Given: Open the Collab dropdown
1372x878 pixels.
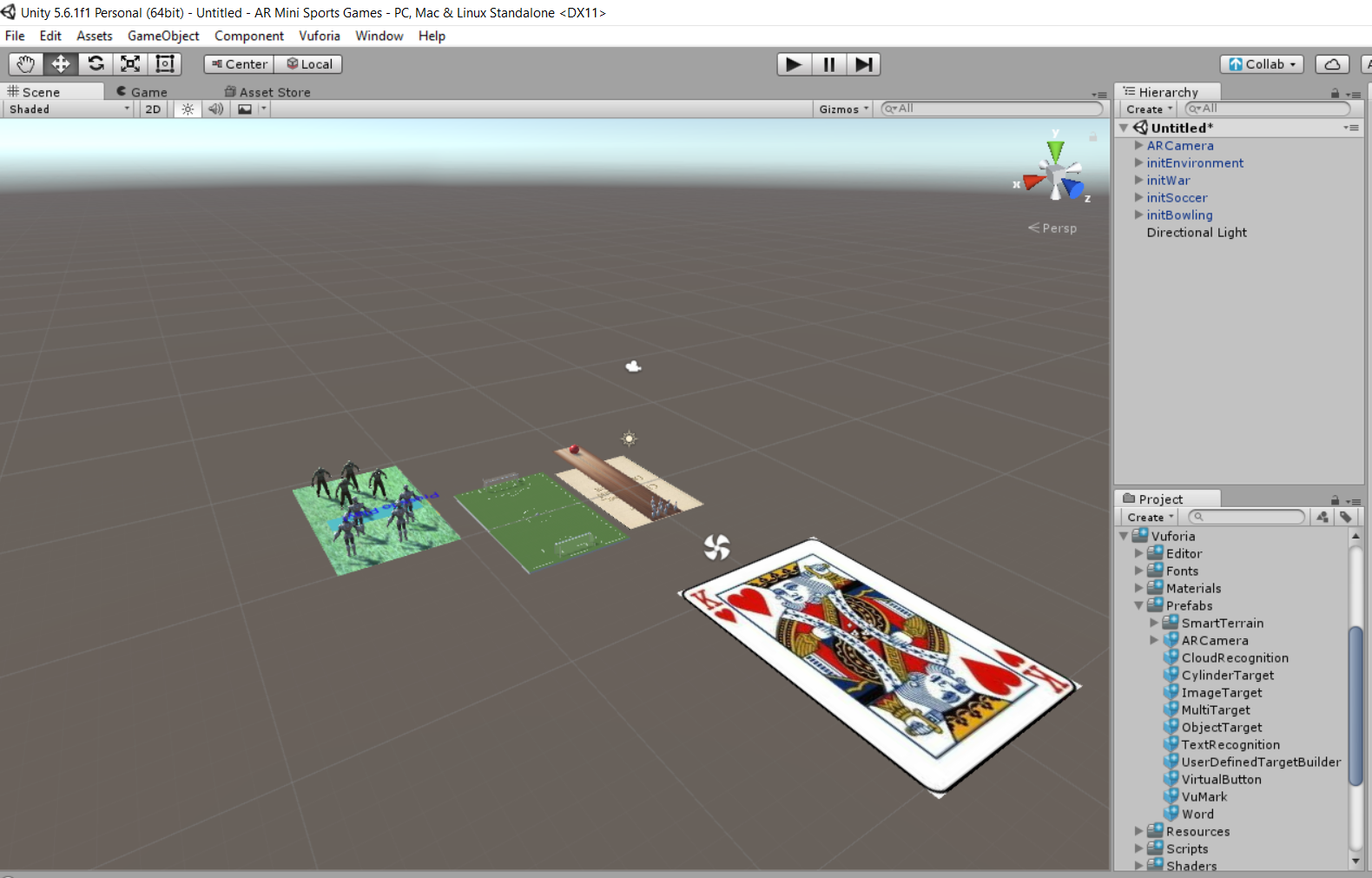Looking at the screenshot, I should click(x=1262, y=64).
